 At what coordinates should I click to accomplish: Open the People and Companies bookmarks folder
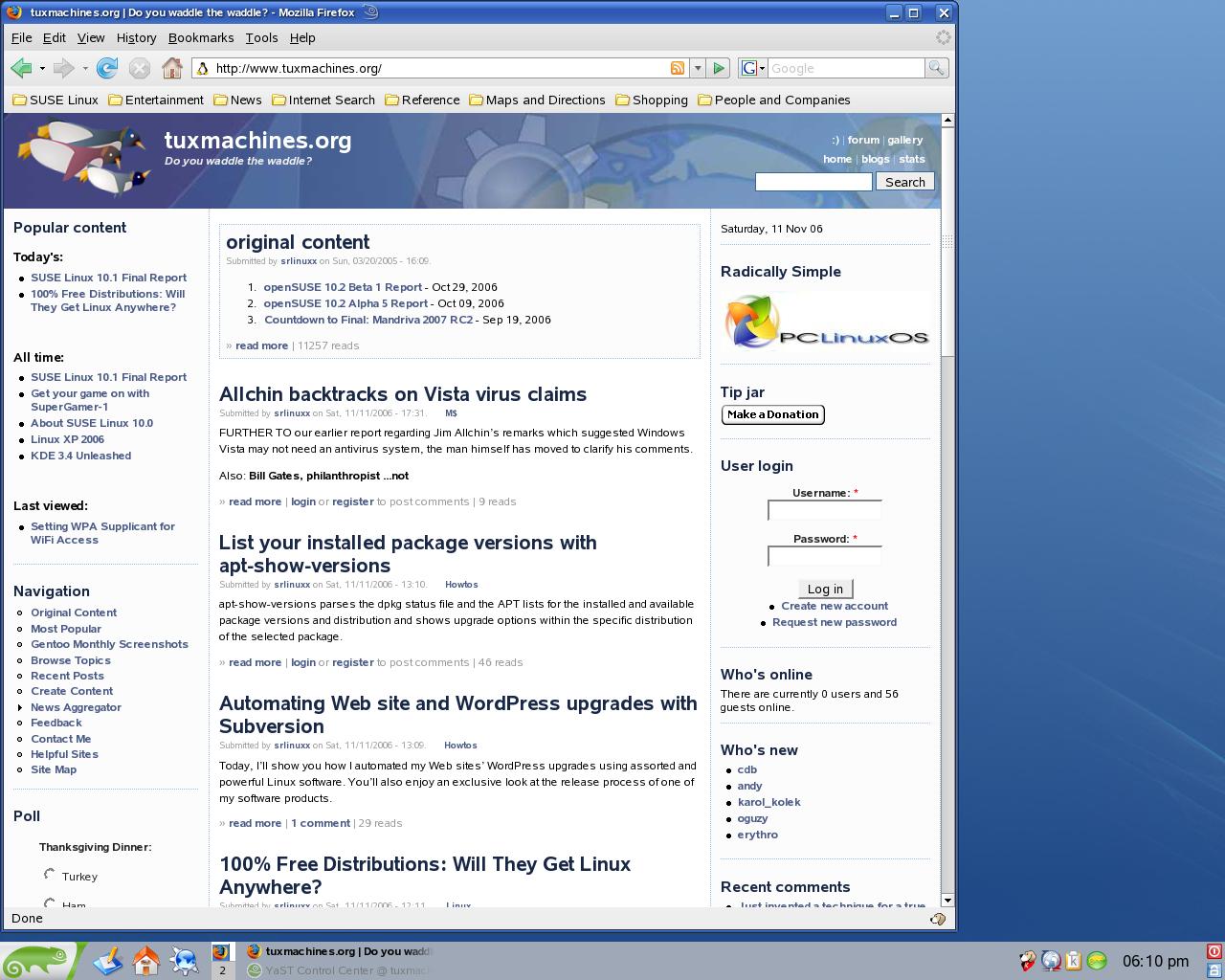tap(773, 100)
